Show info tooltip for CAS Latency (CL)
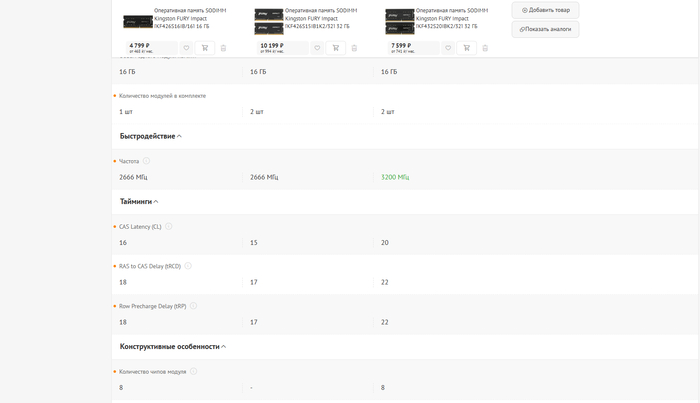 [169, 227]
